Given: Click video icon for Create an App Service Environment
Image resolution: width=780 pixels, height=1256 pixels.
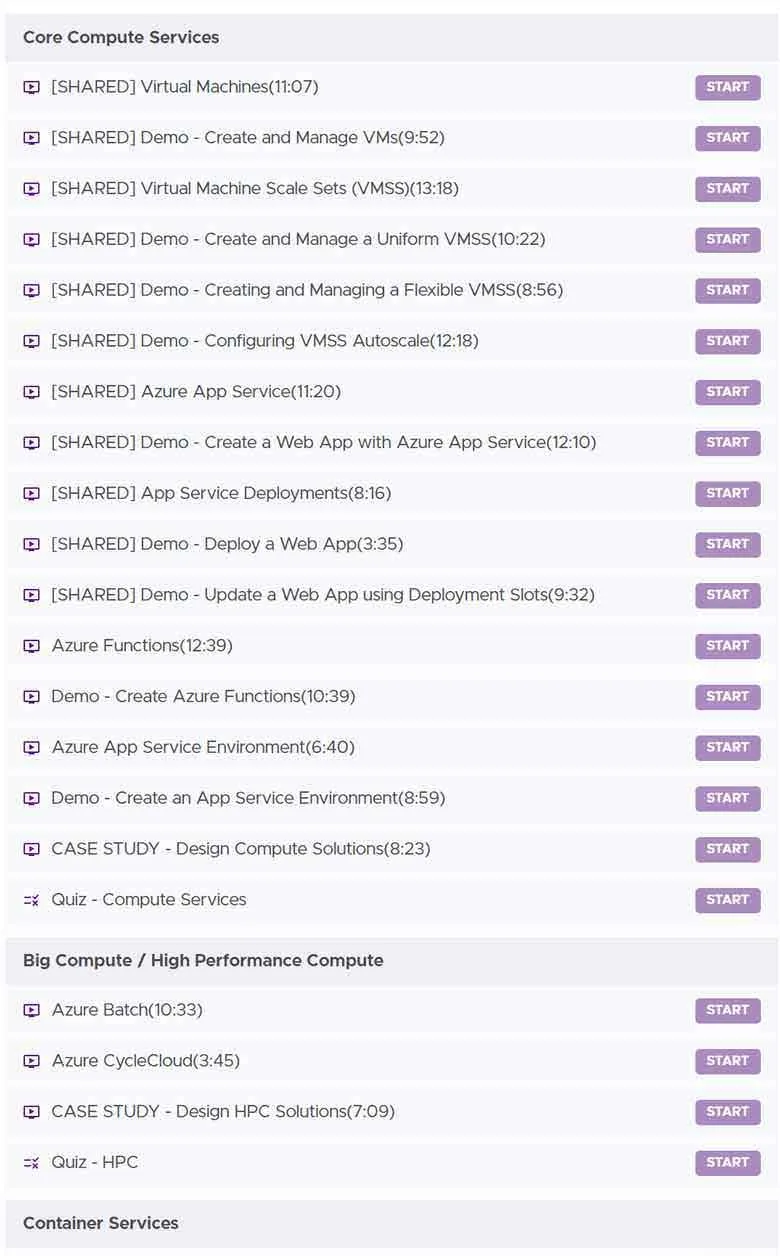Looking at the screenshot, I should click(x=31, y=799).
